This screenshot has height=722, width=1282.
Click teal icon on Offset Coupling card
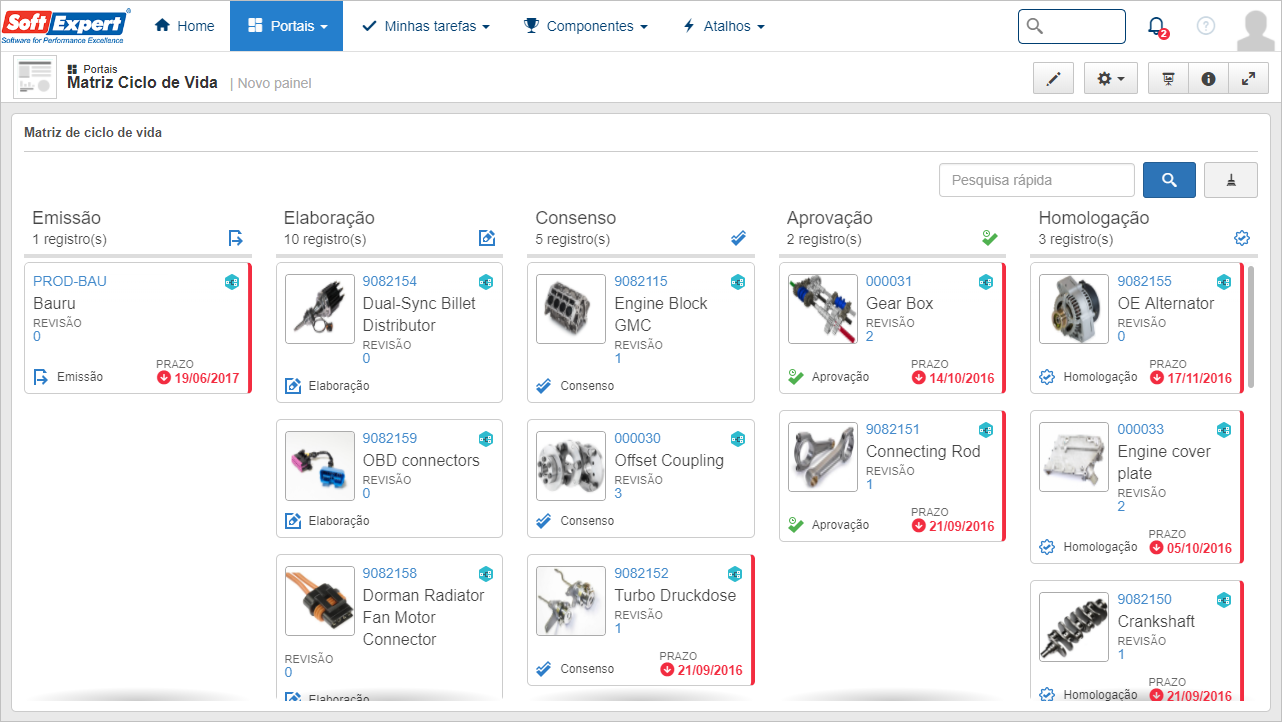(x=738, y=439)
